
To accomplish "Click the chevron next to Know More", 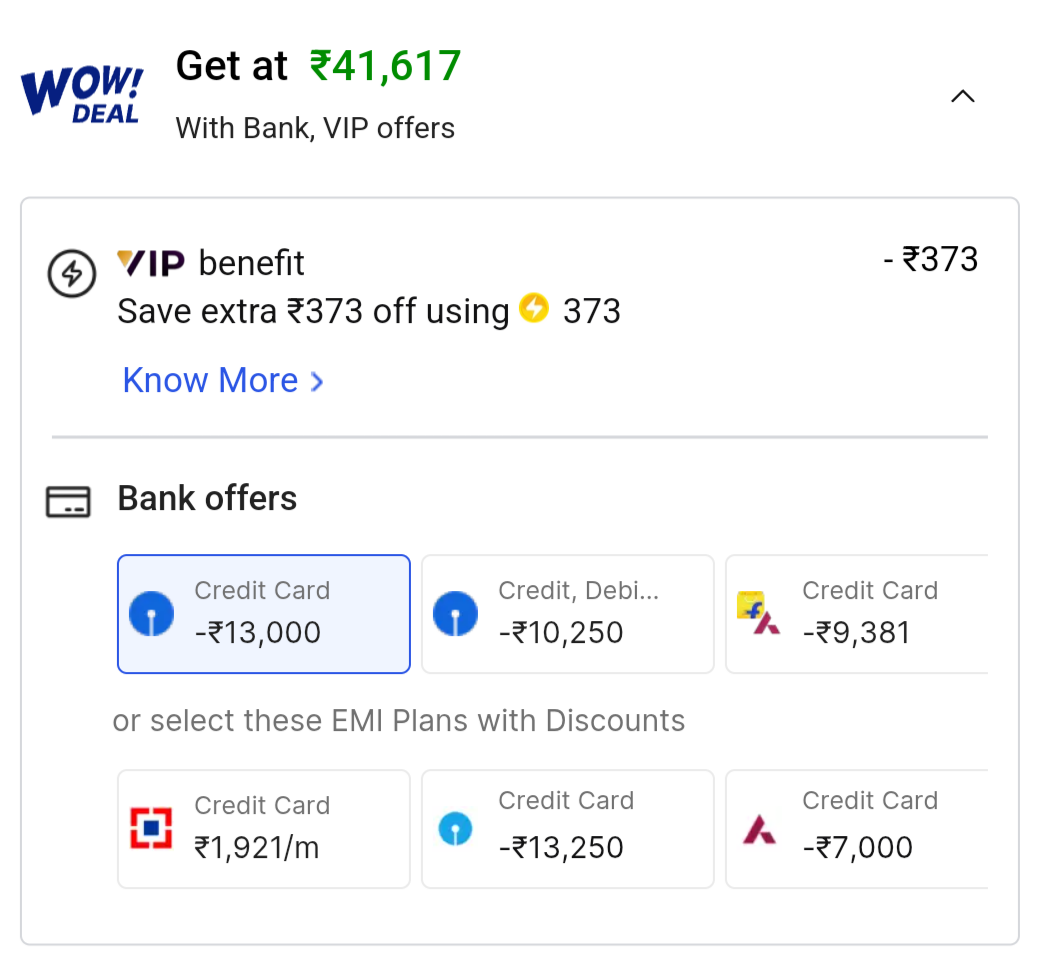I will pyautogui.click(x=317, y=381).
